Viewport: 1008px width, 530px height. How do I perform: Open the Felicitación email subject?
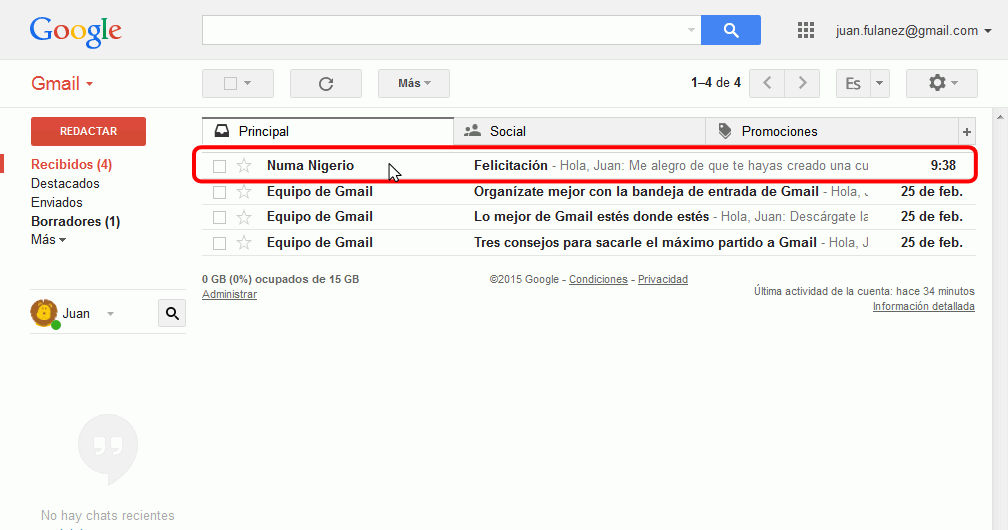[x=510, y=166]
